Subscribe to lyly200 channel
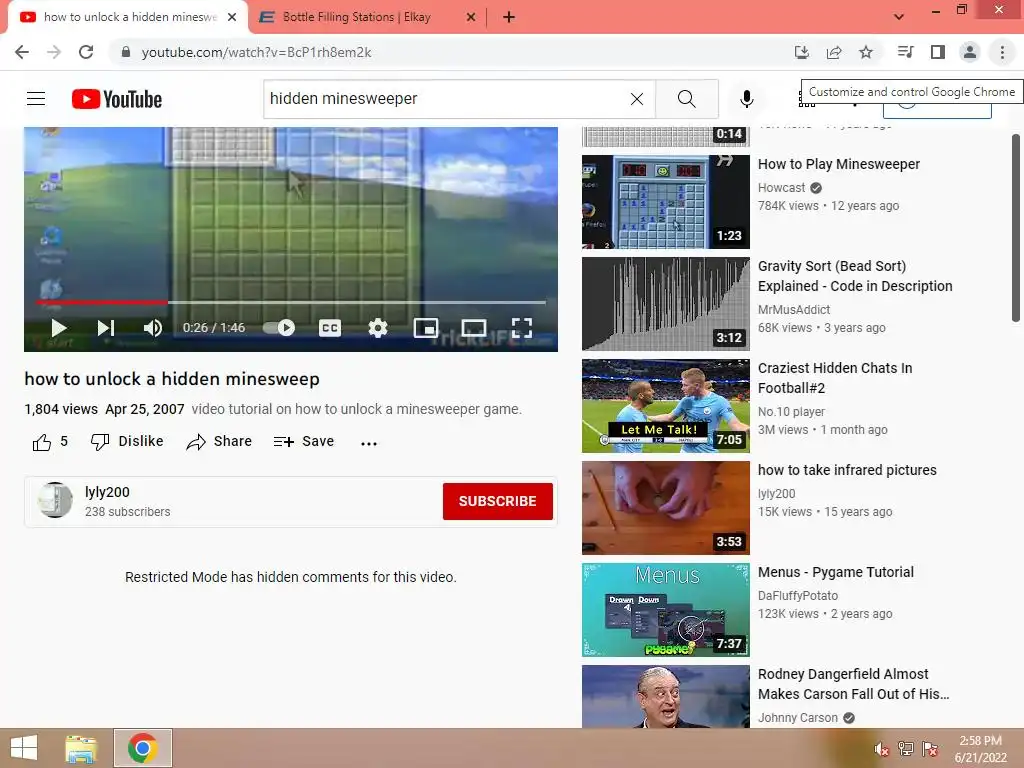The height and width of the screenshot is (768, 1024). [498, 502]
